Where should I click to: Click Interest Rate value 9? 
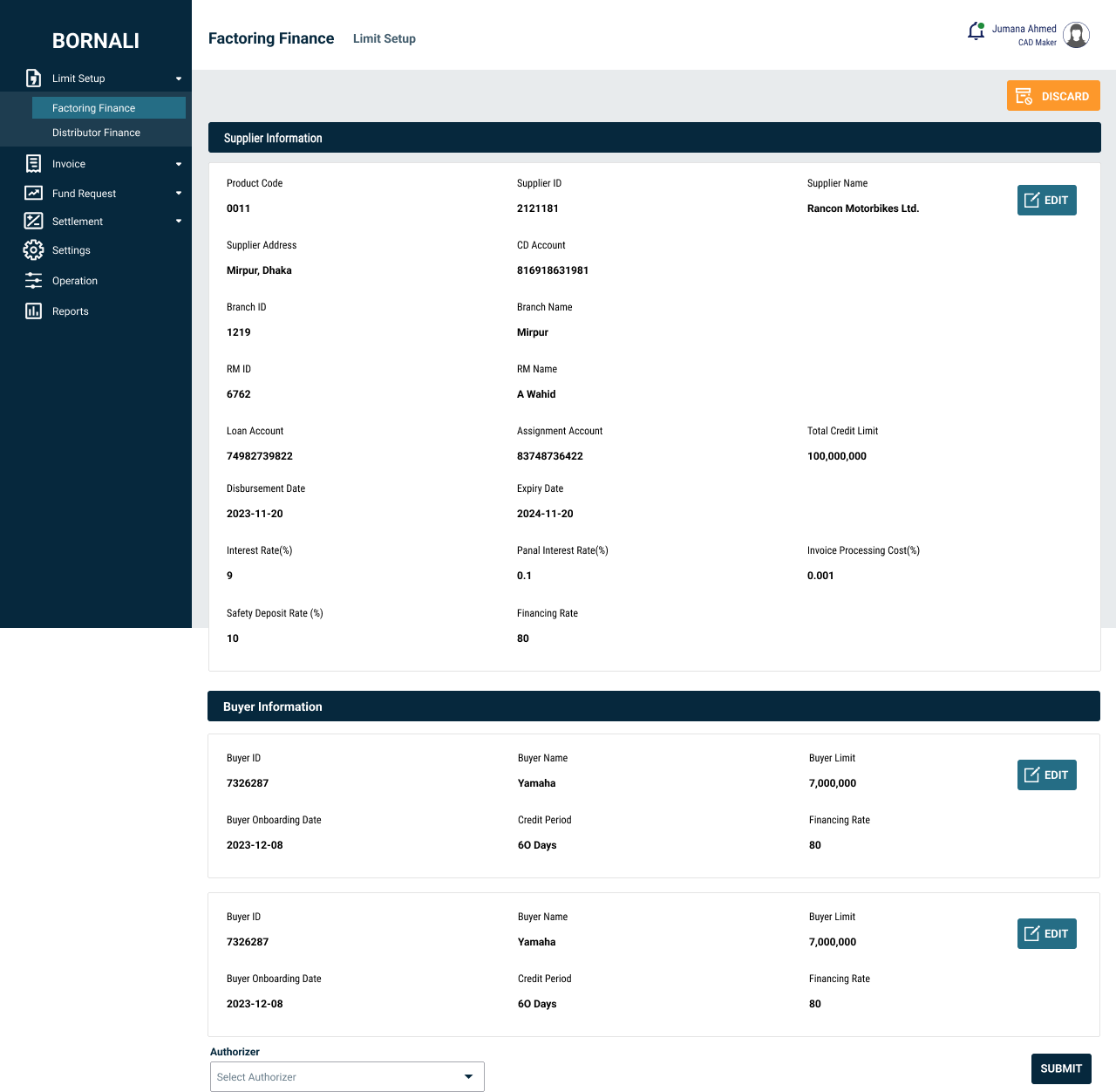click(x=229, y=576)
